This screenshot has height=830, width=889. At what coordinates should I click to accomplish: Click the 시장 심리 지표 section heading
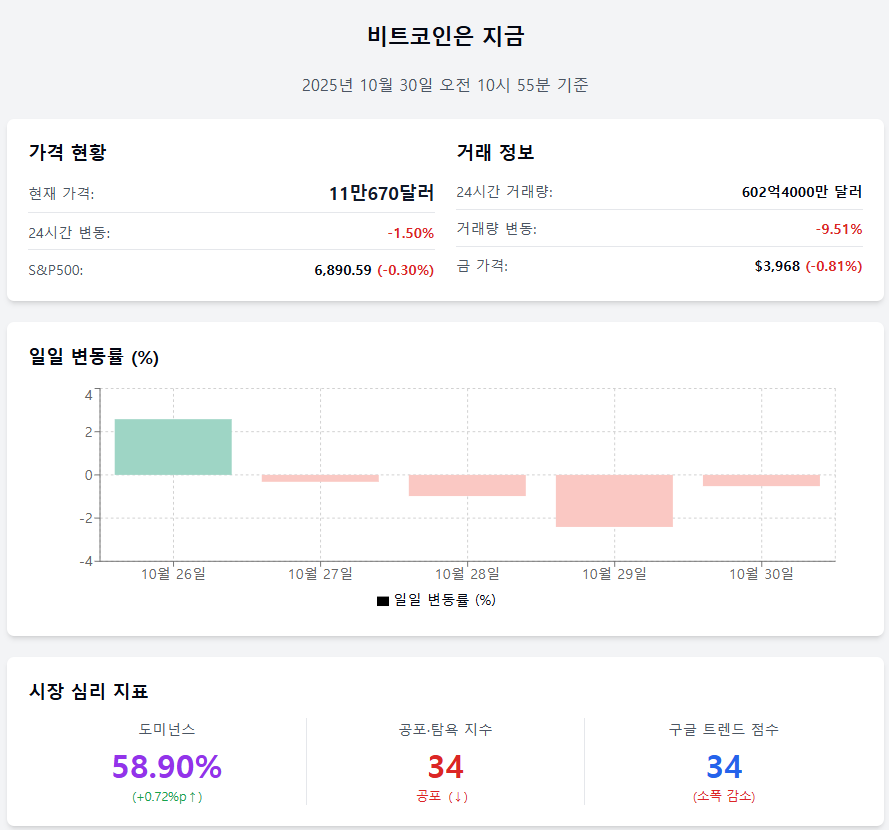point(89,691)
